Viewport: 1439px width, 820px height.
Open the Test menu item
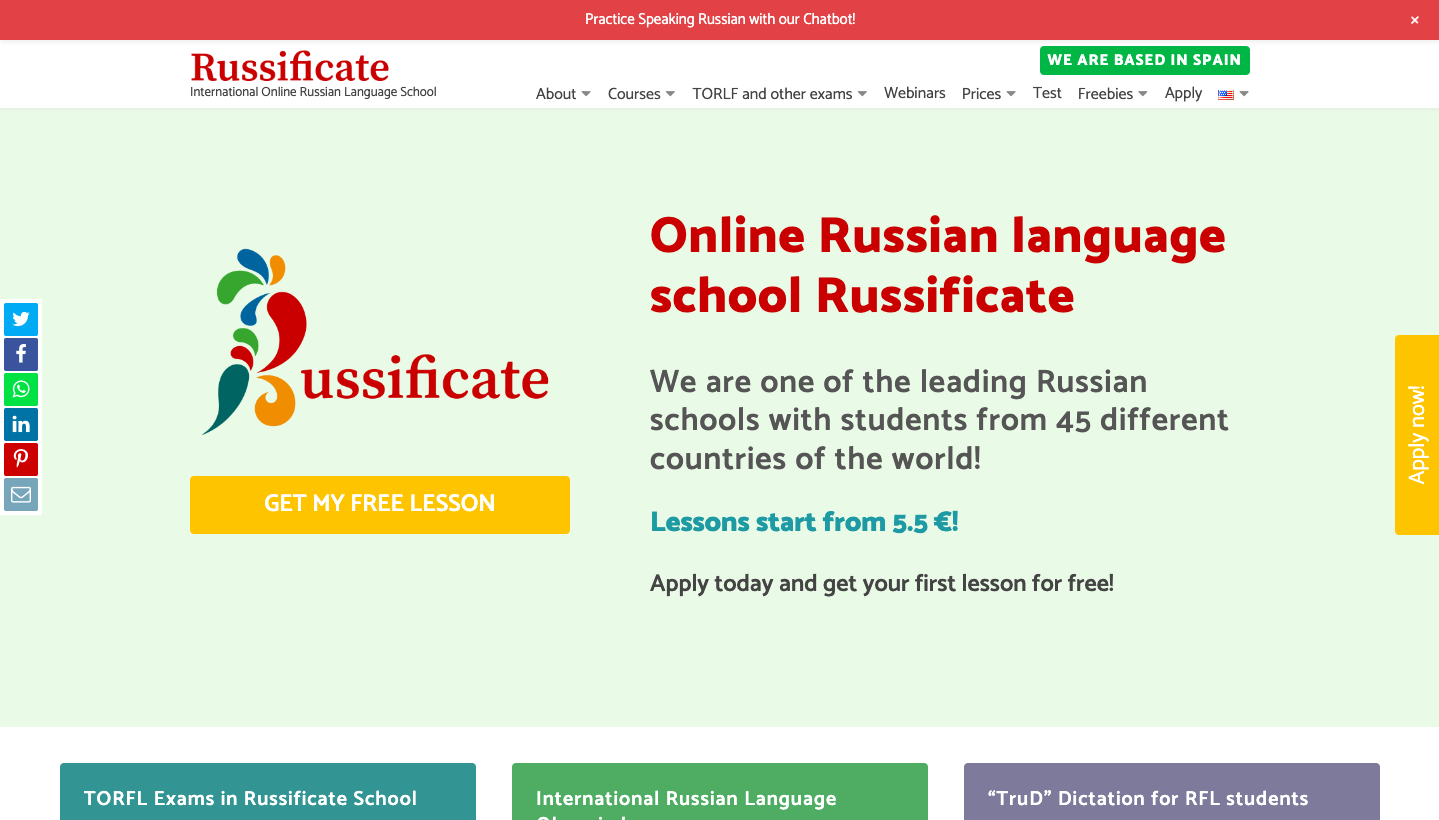(x=1047, y=93)
